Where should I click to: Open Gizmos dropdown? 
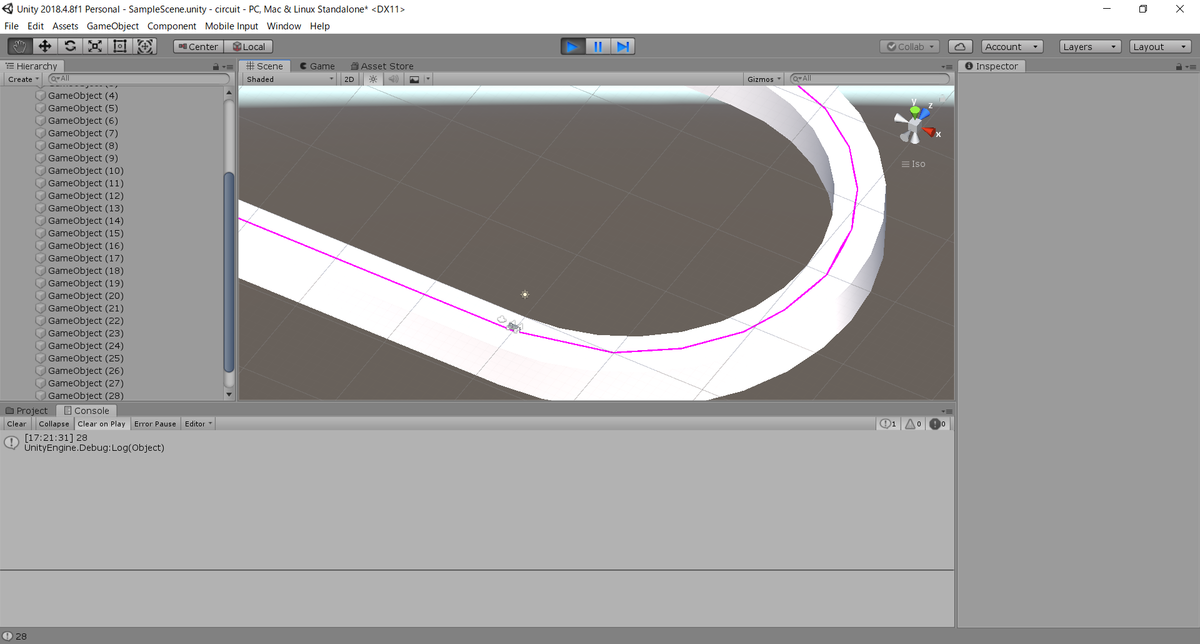pyautogui.click(x=764, y=78)
